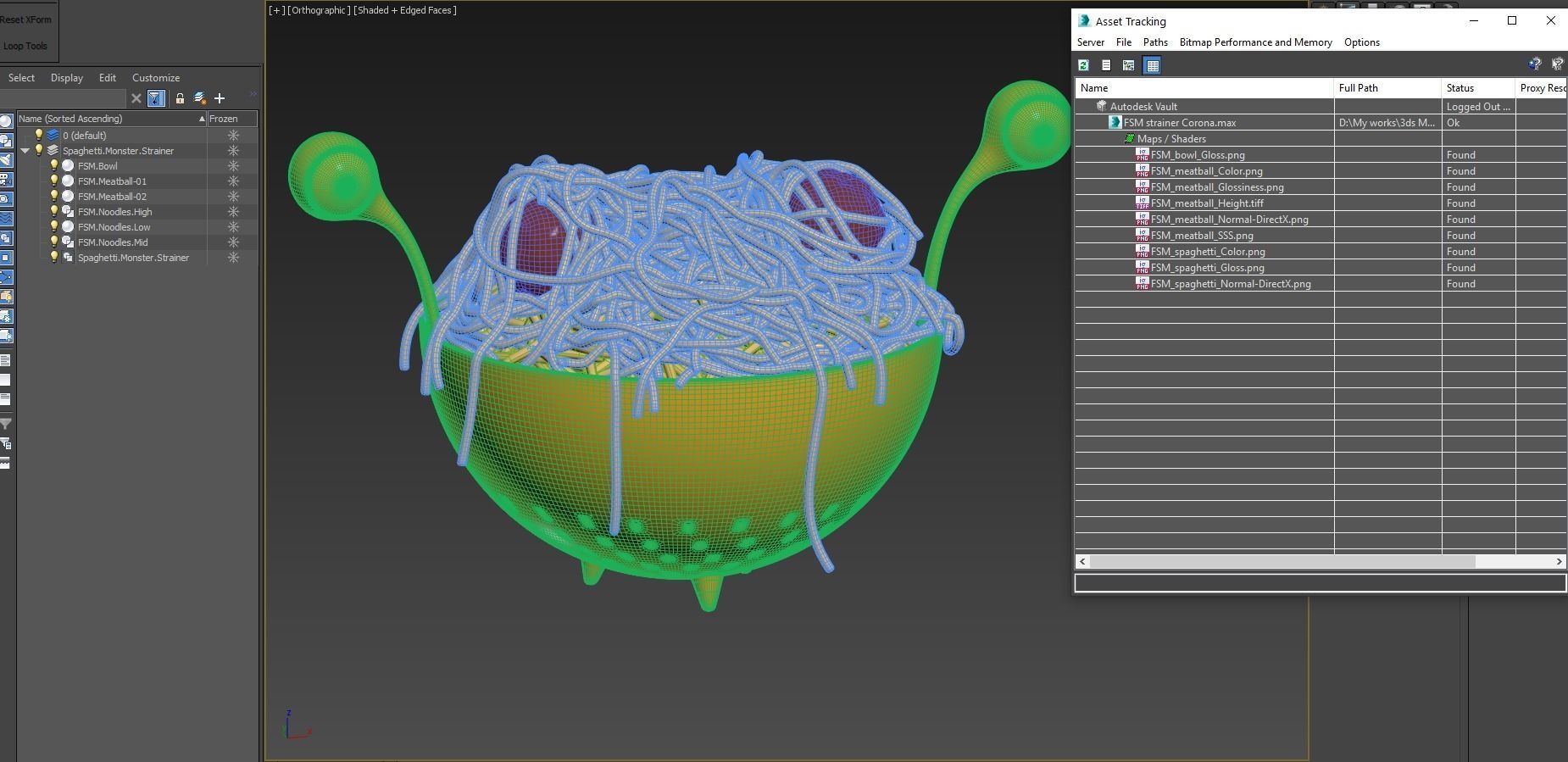Click the padlock lock icon in explorer toolbar

(x=180, y=98)
